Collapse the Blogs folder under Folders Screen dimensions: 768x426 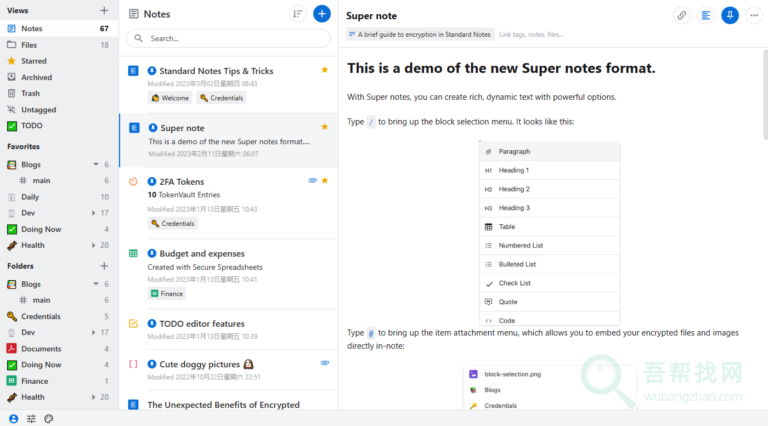(95, 284)
